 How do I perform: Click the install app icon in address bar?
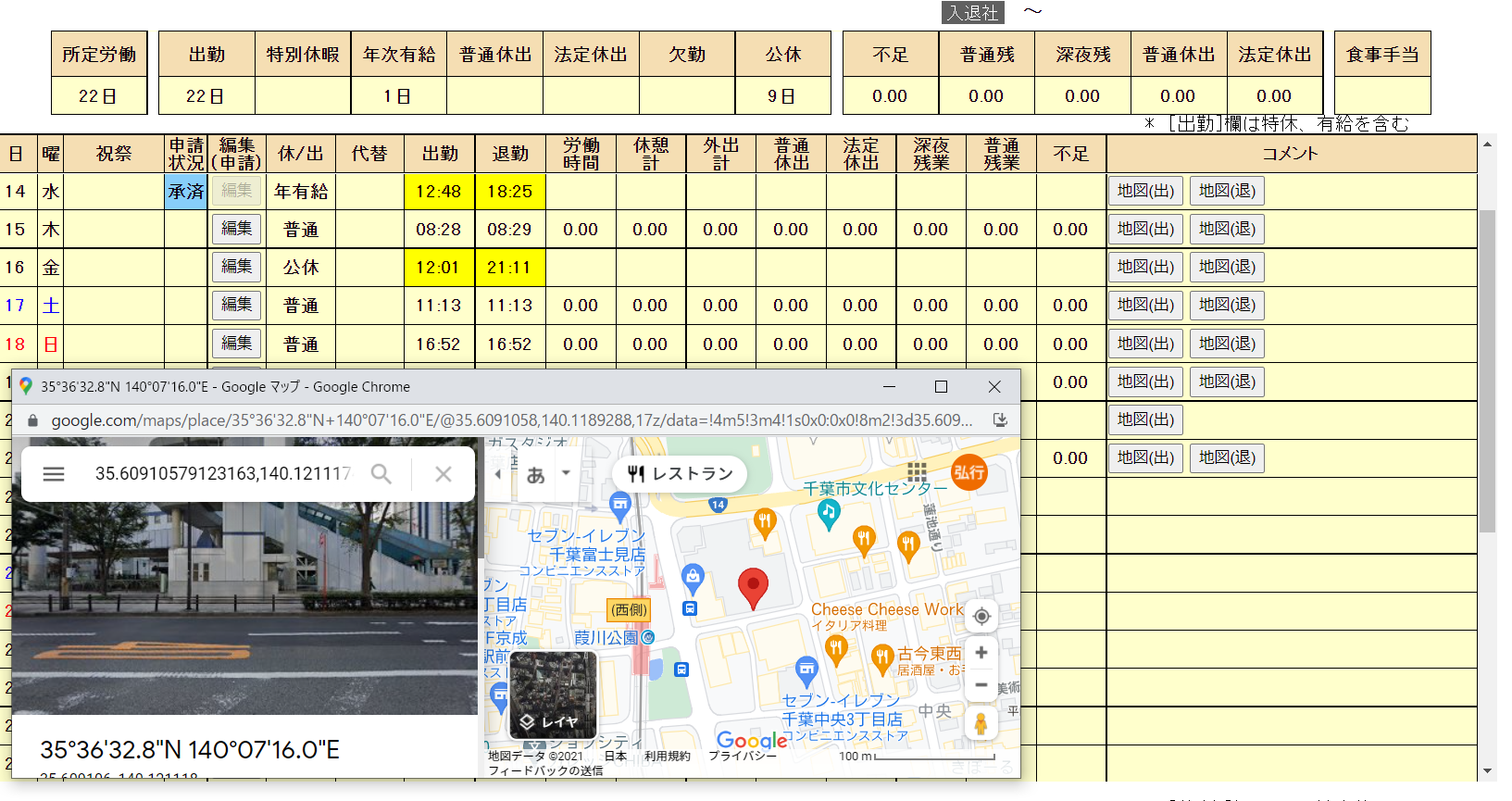[1000, 420]
